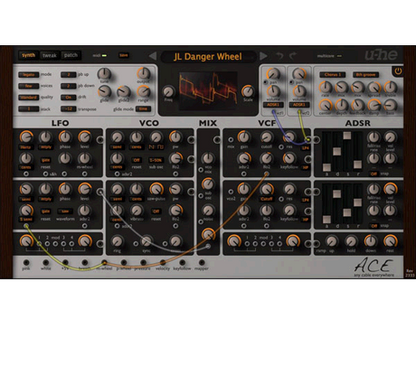Click the glide knob
Viewport: 416px width, 376px height.
(104, 91)
